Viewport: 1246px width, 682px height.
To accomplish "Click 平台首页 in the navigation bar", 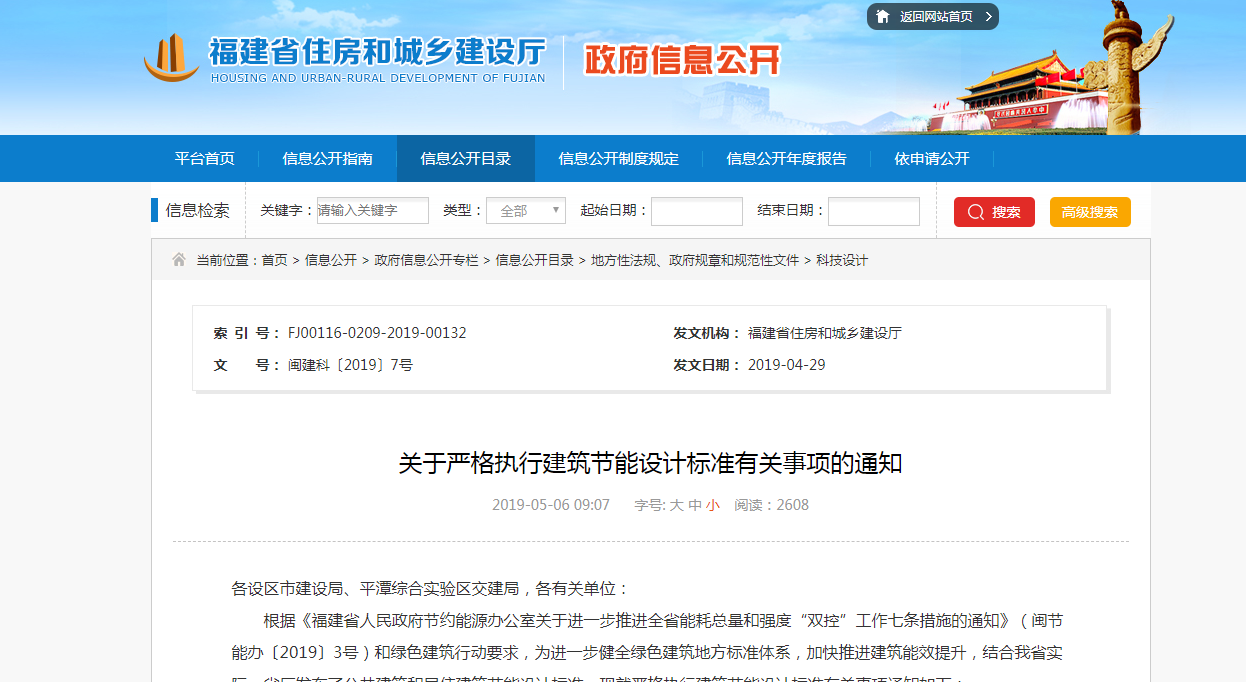I will pyautogui.click(x=204, y=159).
